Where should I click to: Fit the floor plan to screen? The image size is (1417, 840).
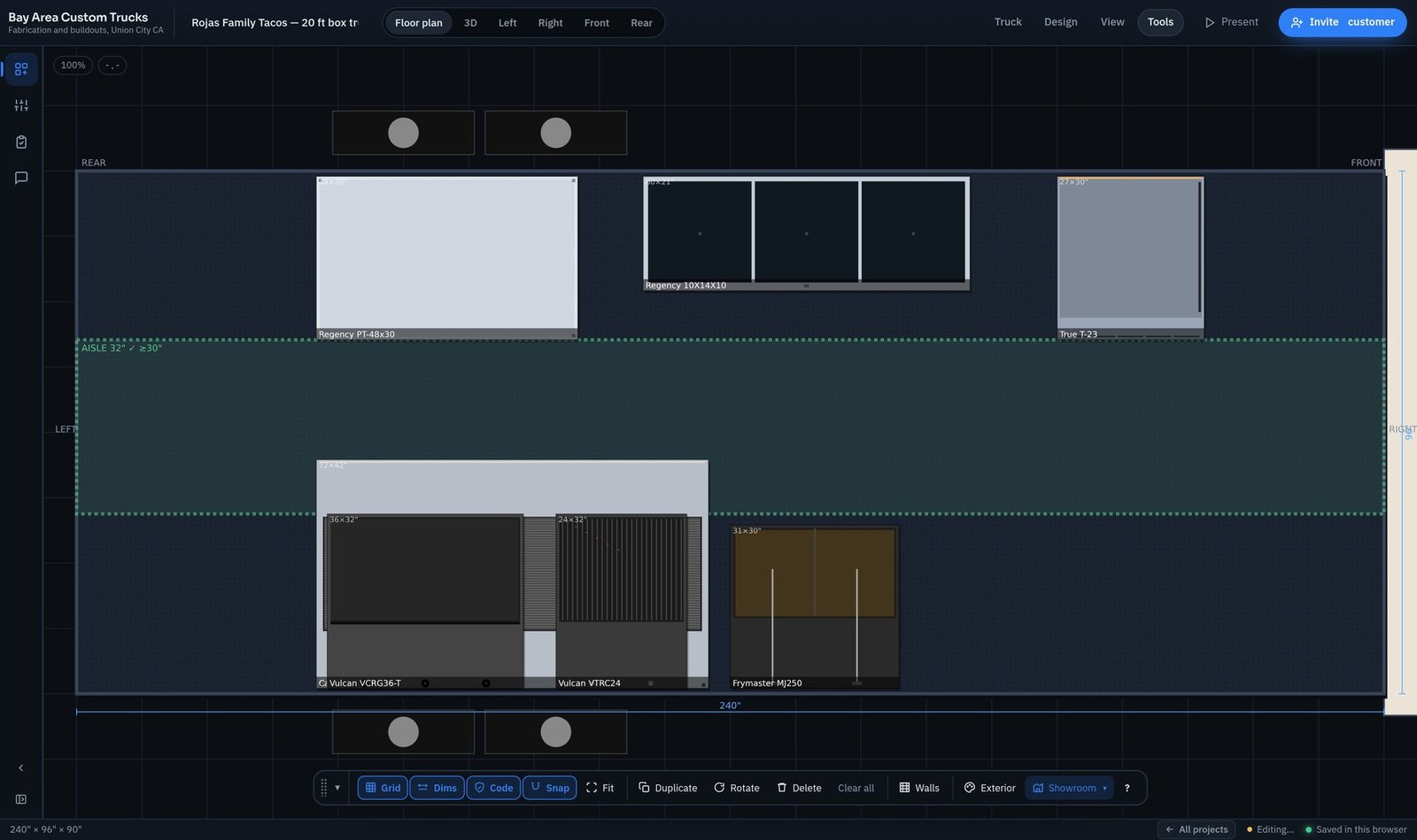coord(600,788)
